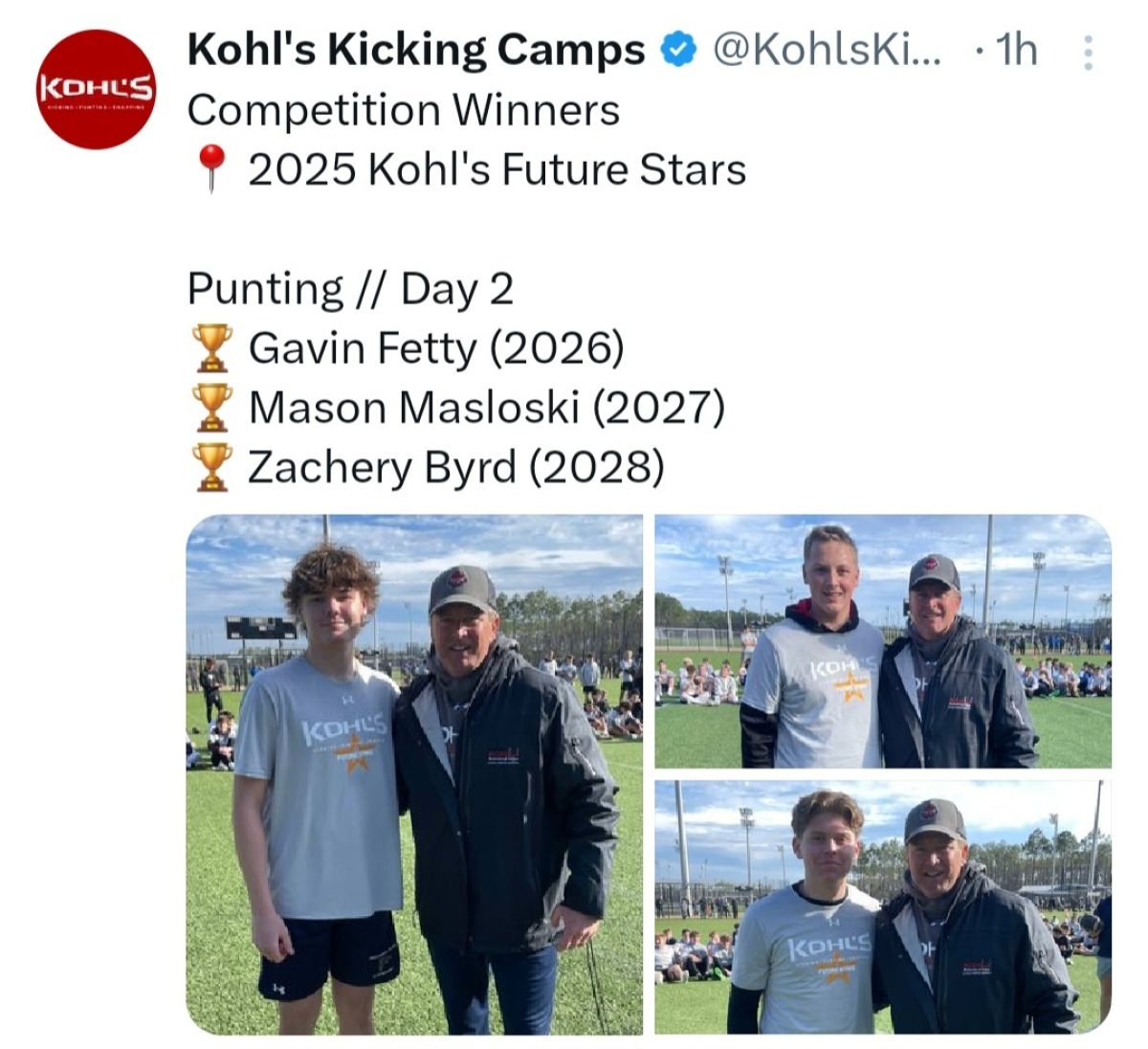Select the name Gavin Fetty (2026)
This screenshot has height=1049, width=1148.
click(x=436, y=348)
